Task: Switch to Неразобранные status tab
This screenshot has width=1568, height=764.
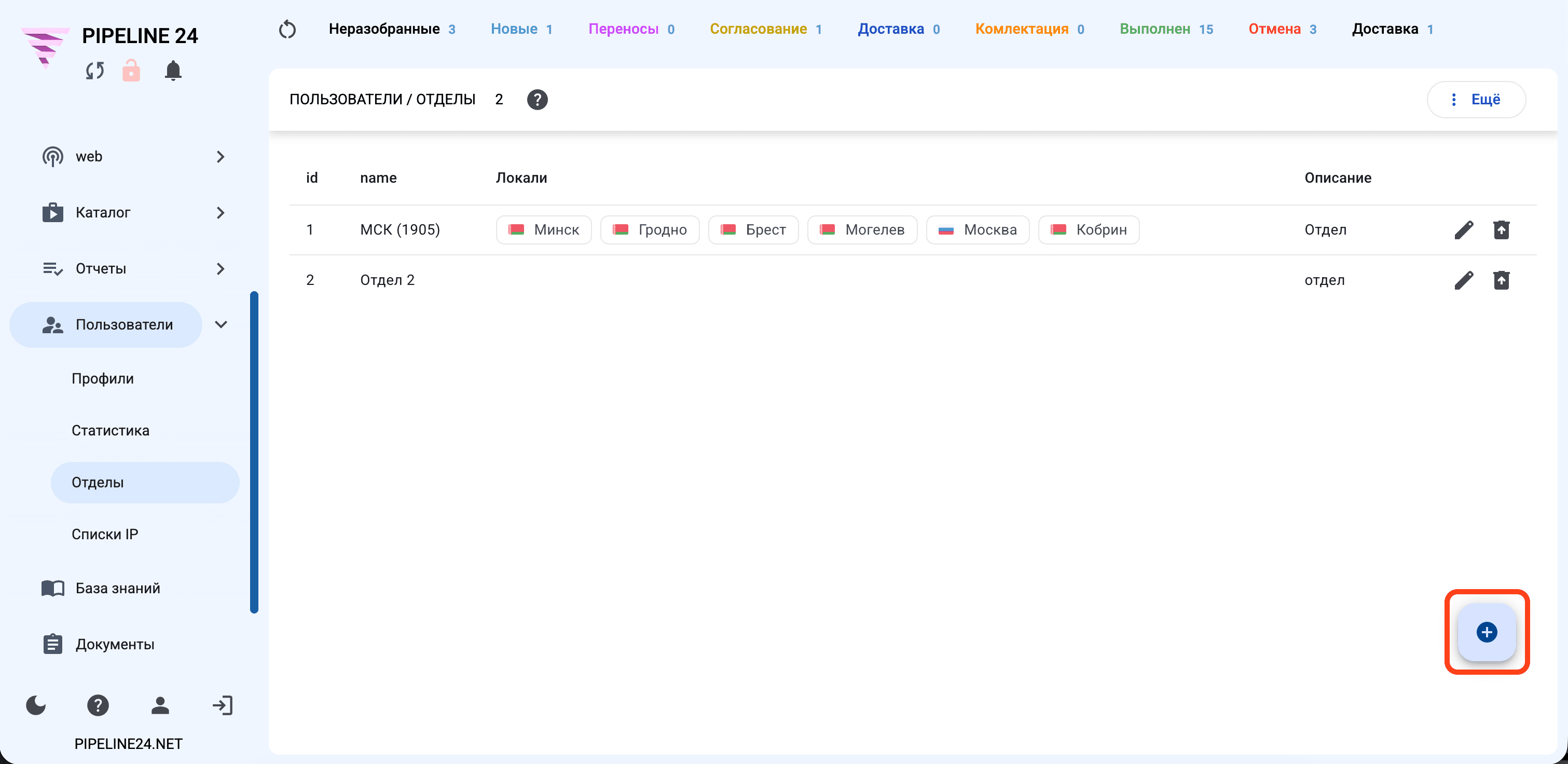Action: point(392,29)
